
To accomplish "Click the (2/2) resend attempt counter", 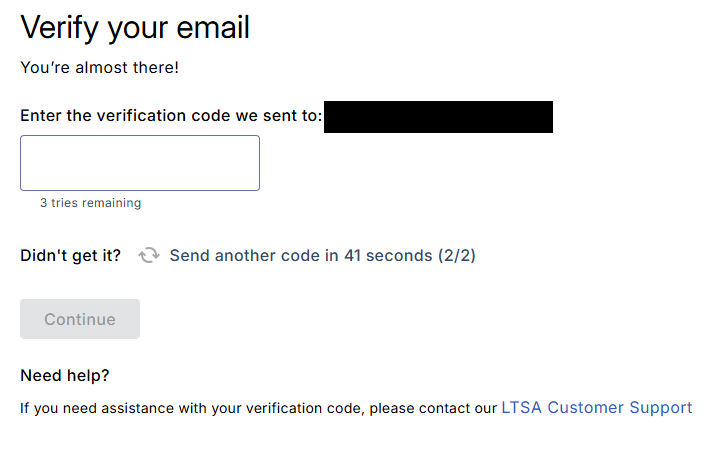I will click(x=457, y=256).
